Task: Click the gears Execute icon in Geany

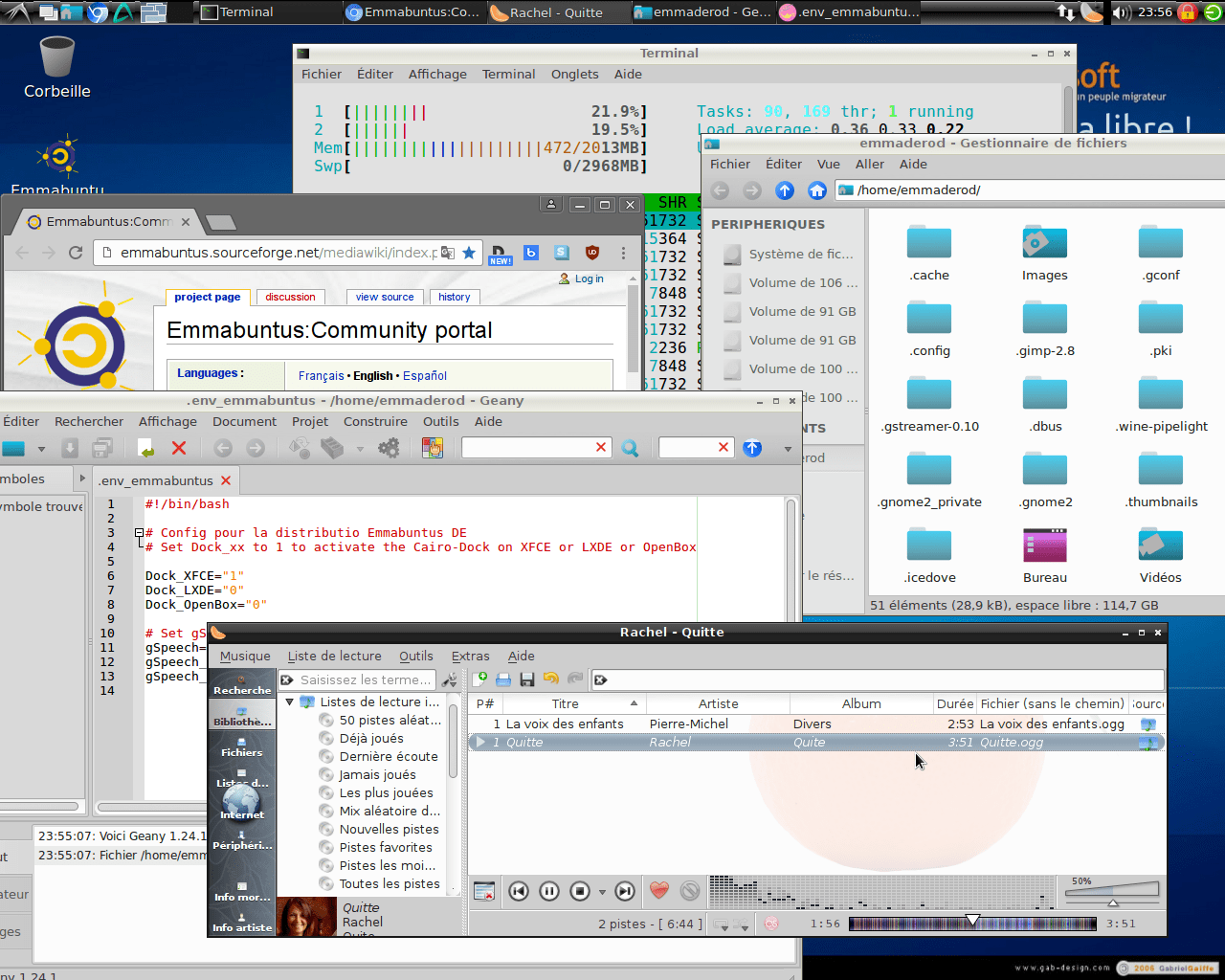Action: point(389,448)
